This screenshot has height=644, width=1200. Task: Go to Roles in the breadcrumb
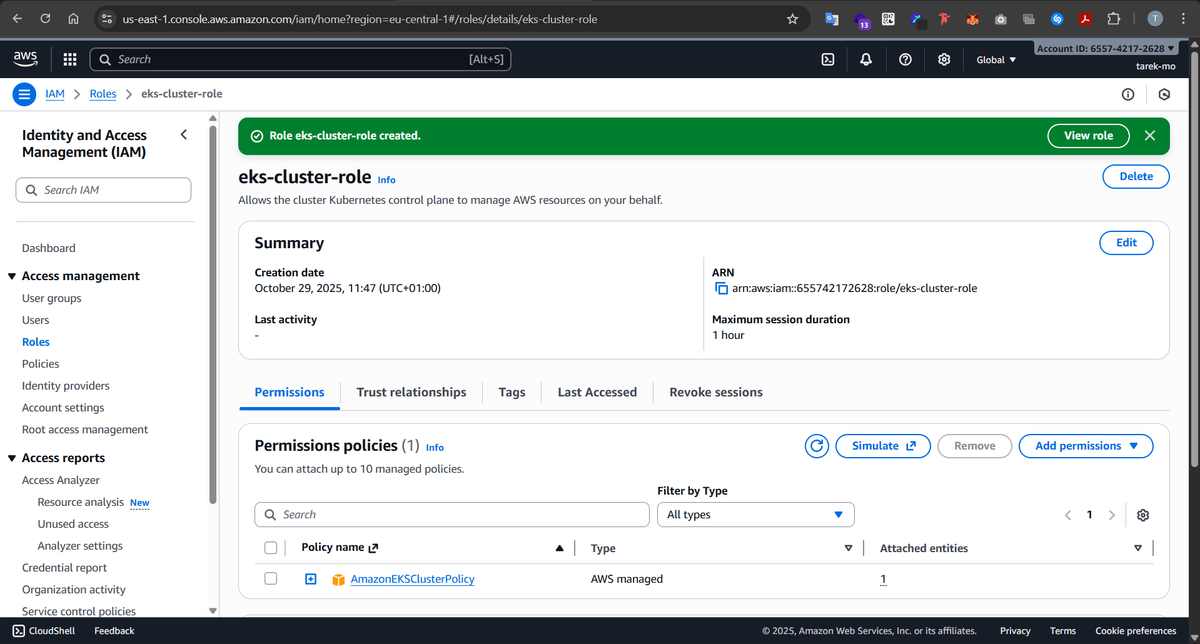tap(103, 94)
